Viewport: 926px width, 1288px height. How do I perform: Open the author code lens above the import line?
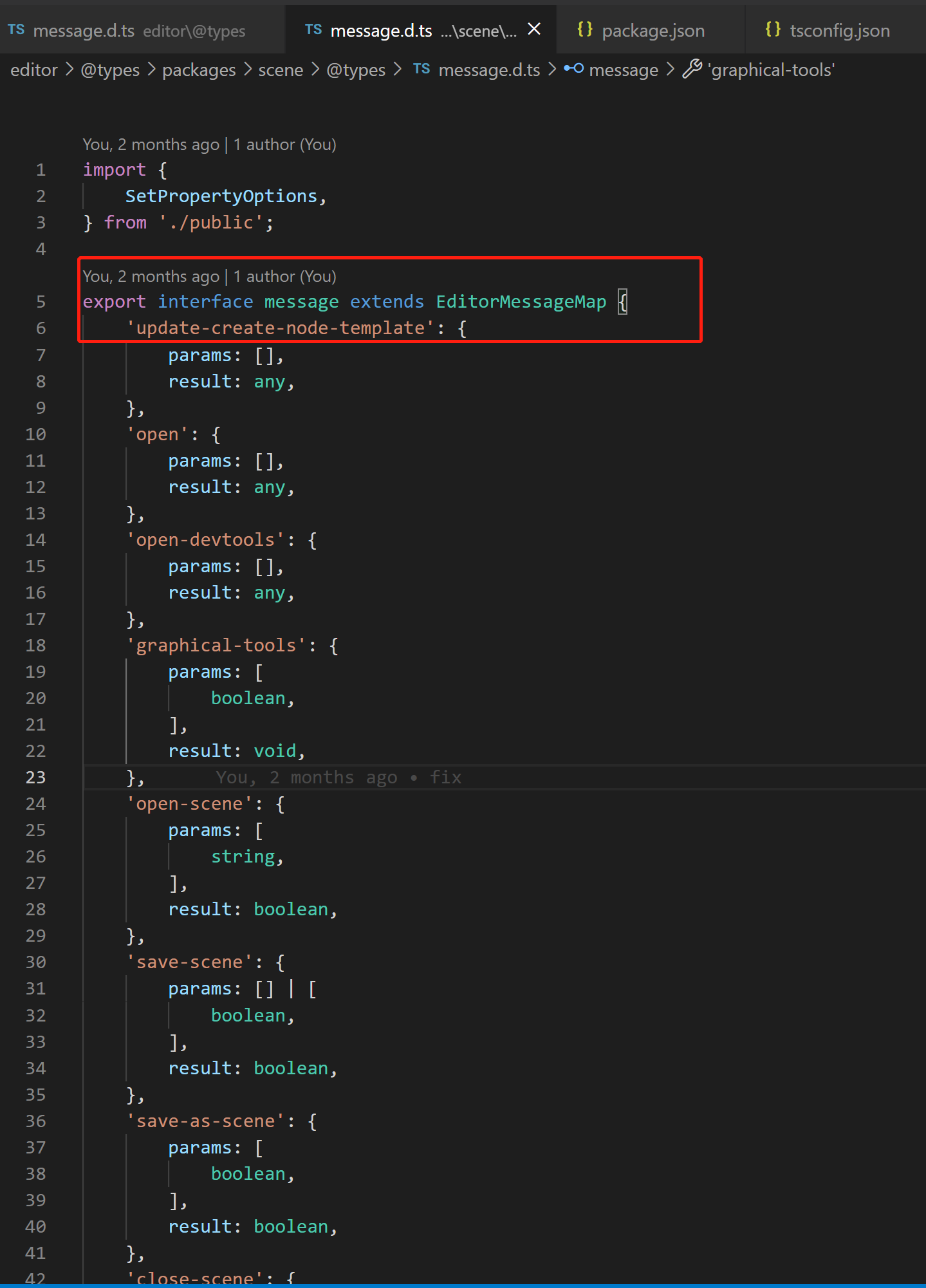209,145
